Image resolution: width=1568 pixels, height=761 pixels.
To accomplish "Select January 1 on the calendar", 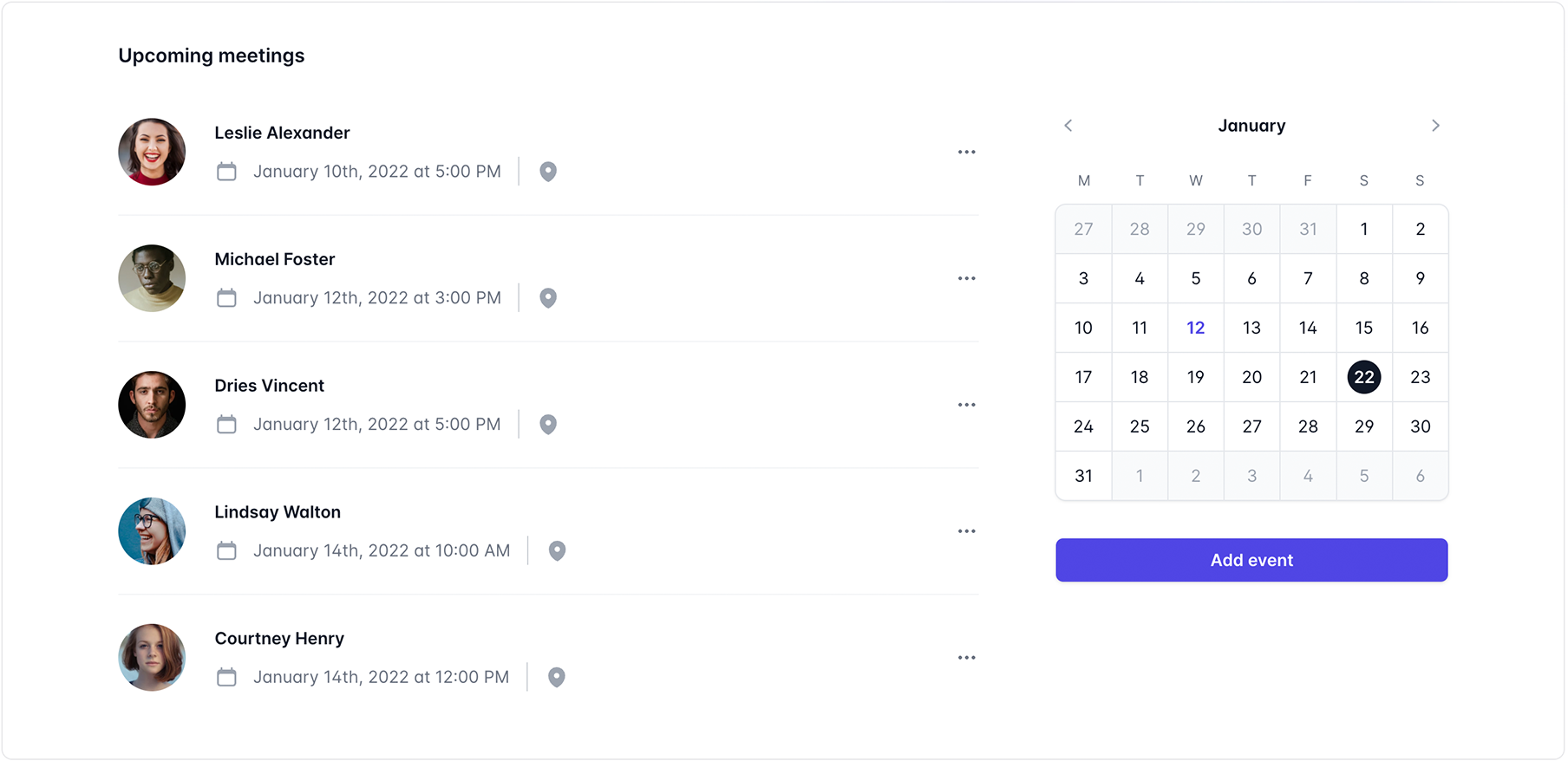I will pyautogui.click(x=1363, y=229).
